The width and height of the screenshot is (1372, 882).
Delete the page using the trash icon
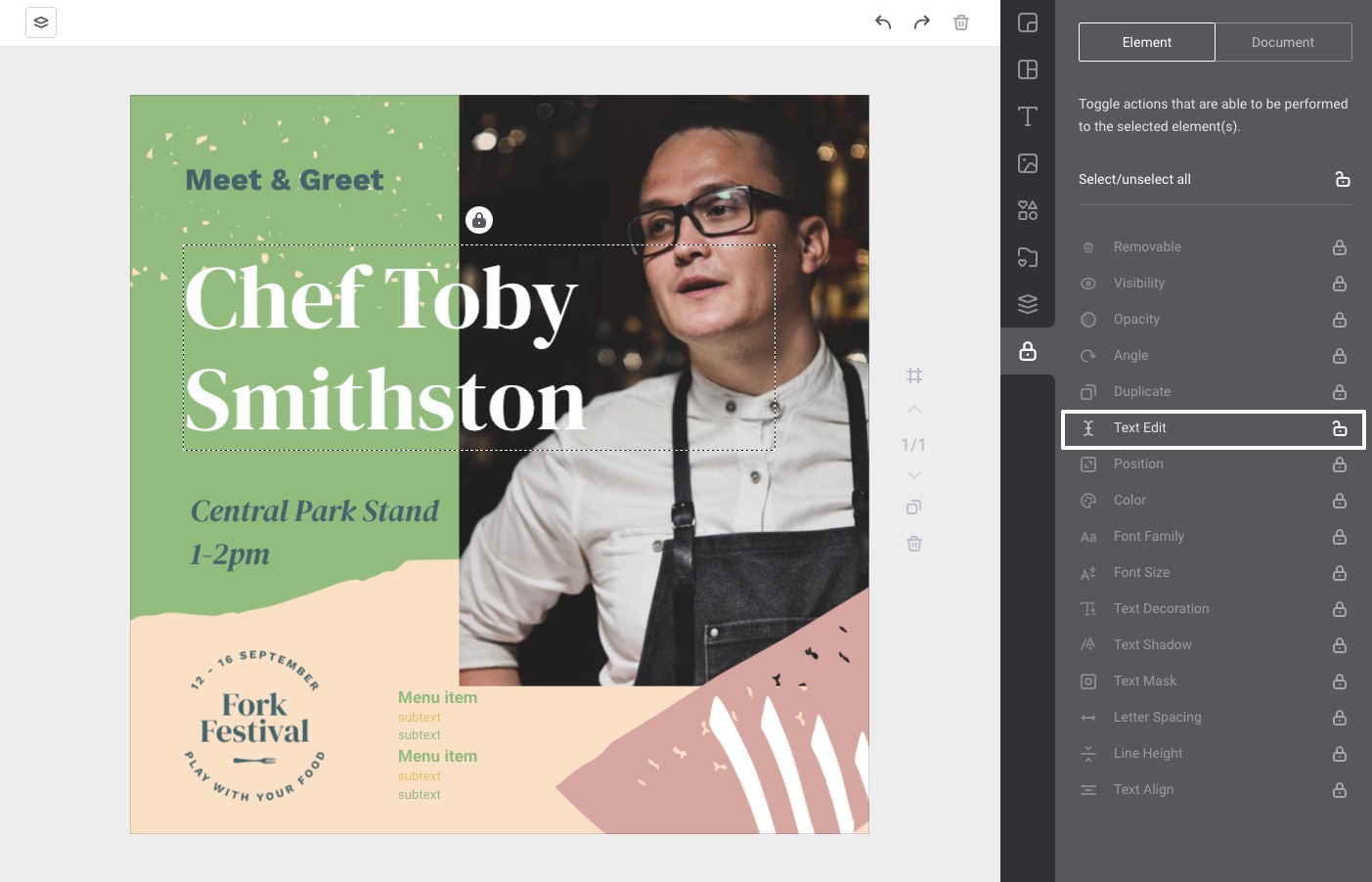(914, 544)
